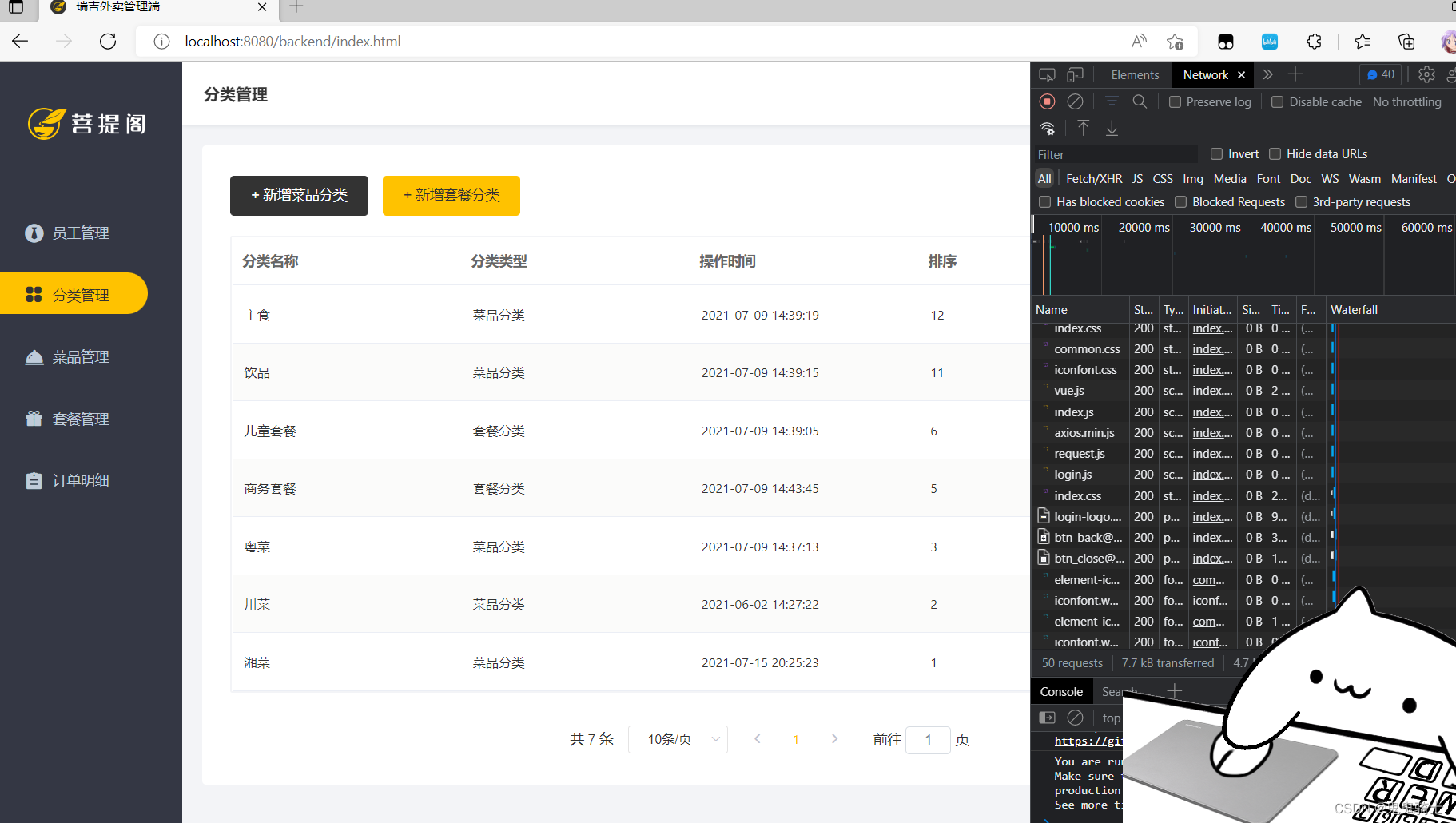This screenshot has height=823, width=1456.
Task: Close the Network tab panel
Action: click(x=1241, y=75)
